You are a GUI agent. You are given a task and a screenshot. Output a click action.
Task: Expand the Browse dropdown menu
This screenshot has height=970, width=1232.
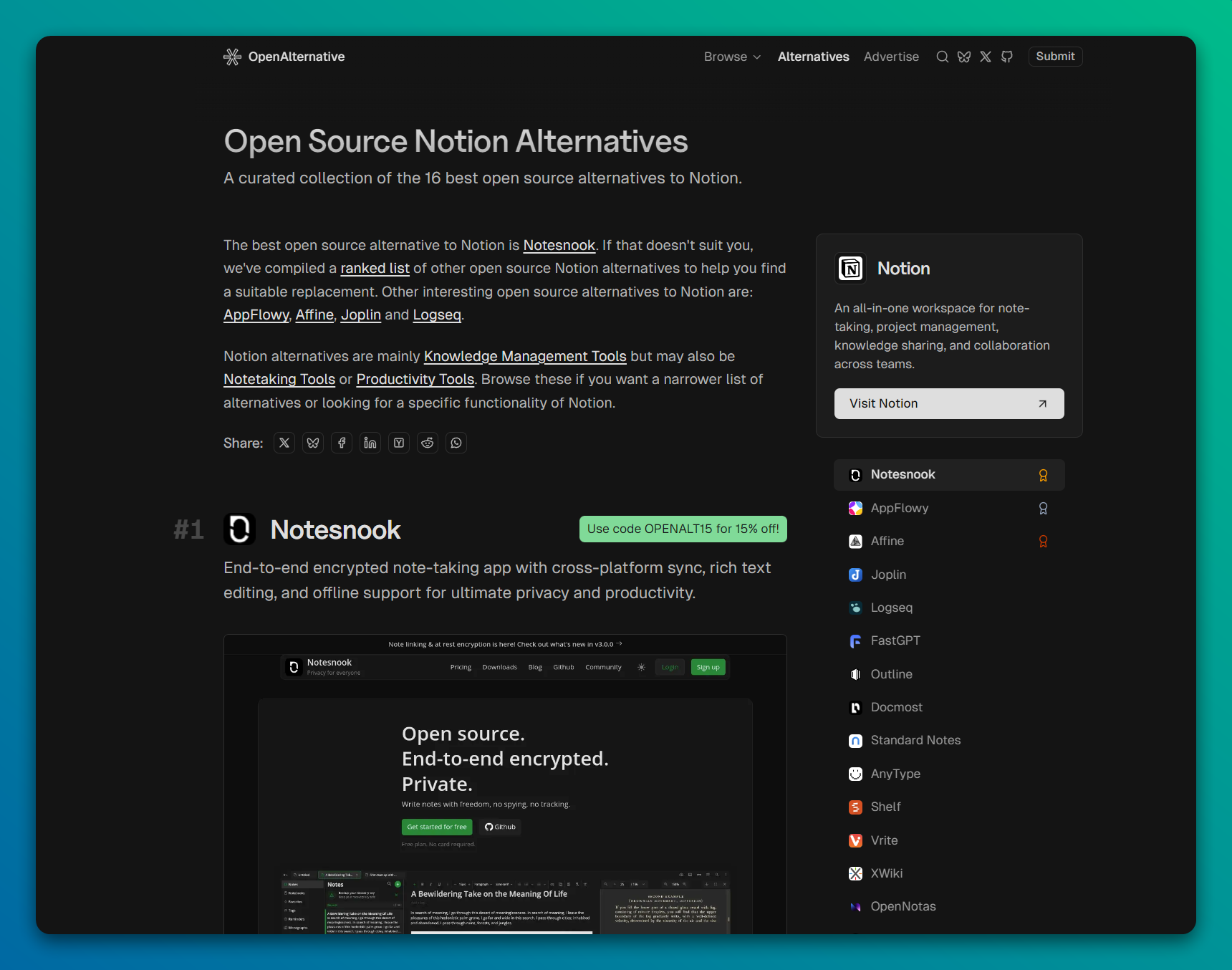[732, 57]
